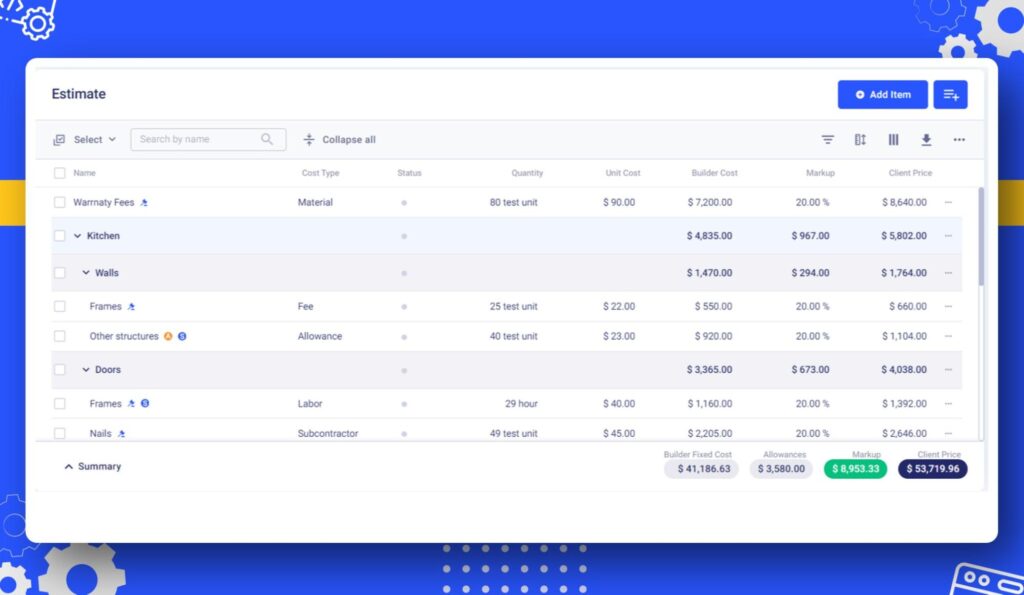
Task: Collapse the Doors group chevron
Action: [x=86, y=370]
